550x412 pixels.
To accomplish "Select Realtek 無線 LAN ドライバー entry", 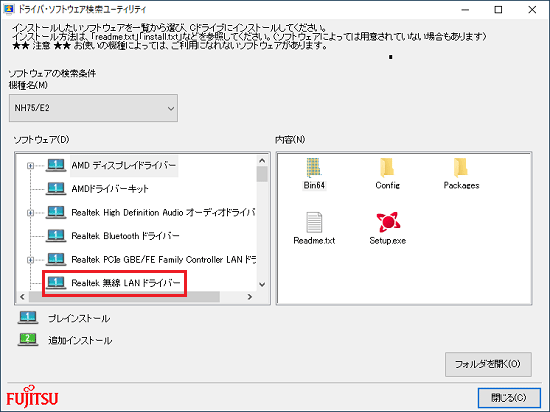I will coord(126,283).
